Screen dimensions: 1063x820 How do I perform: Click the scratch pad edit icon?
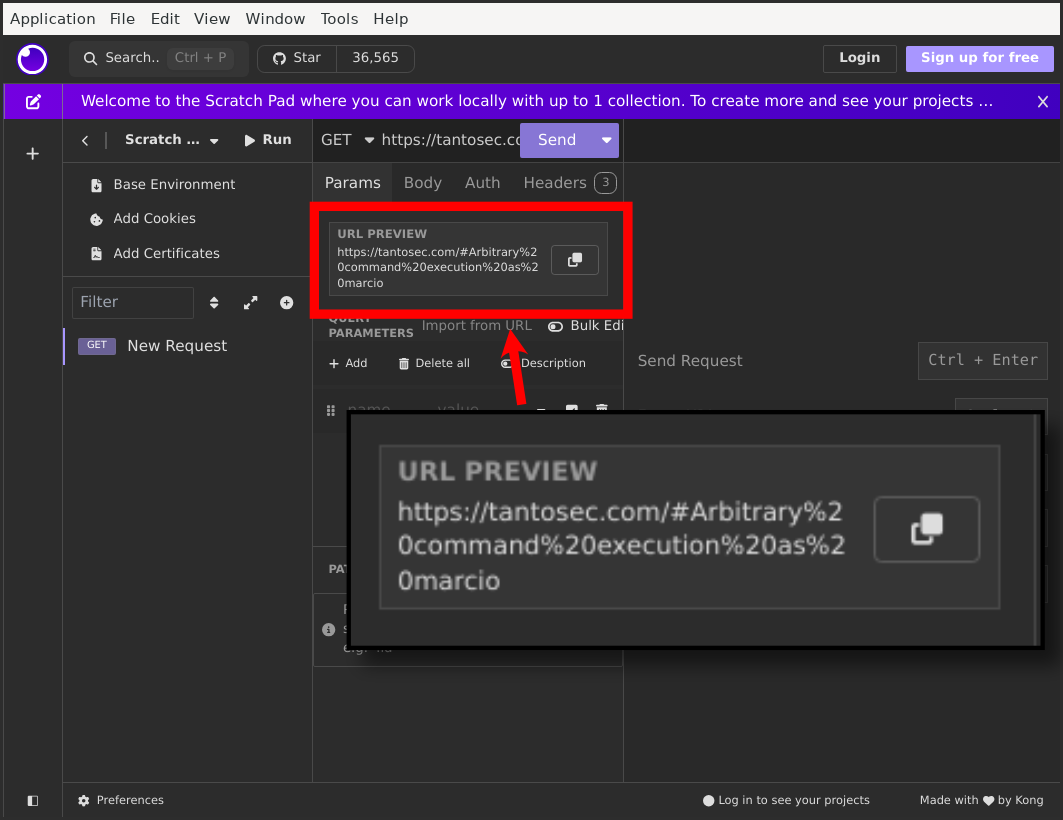pos(33,102)
